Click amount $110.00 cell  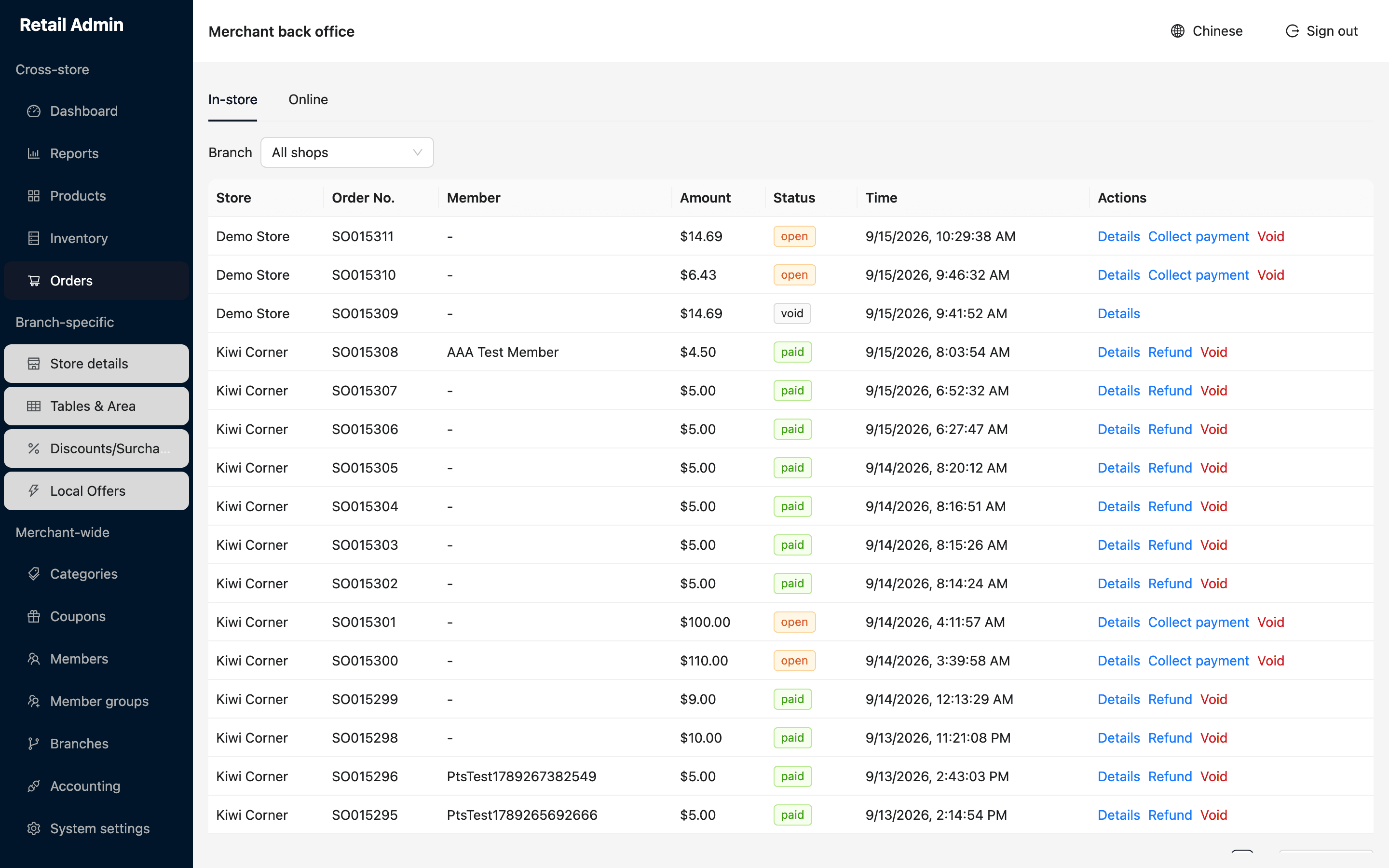[704, 661]
